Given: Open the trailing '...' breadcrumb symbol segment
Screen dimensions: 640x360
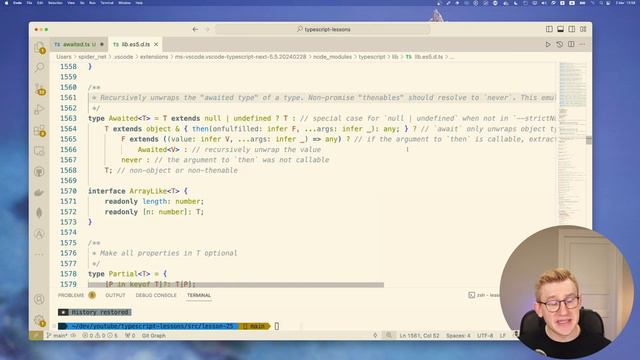Looking at the screenshot, I should point(452,57).
